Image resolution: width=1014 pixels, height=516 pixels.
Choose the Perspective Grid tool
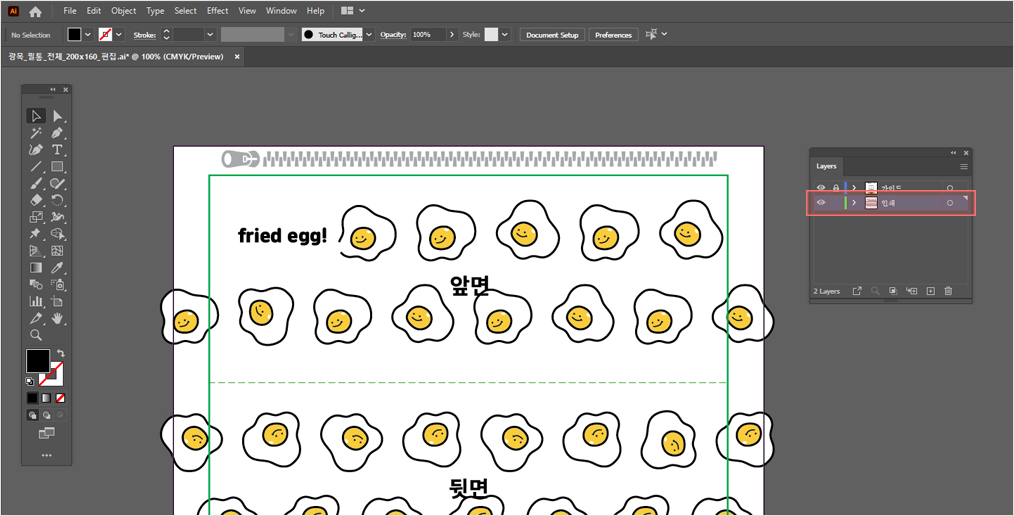(36, 251)
